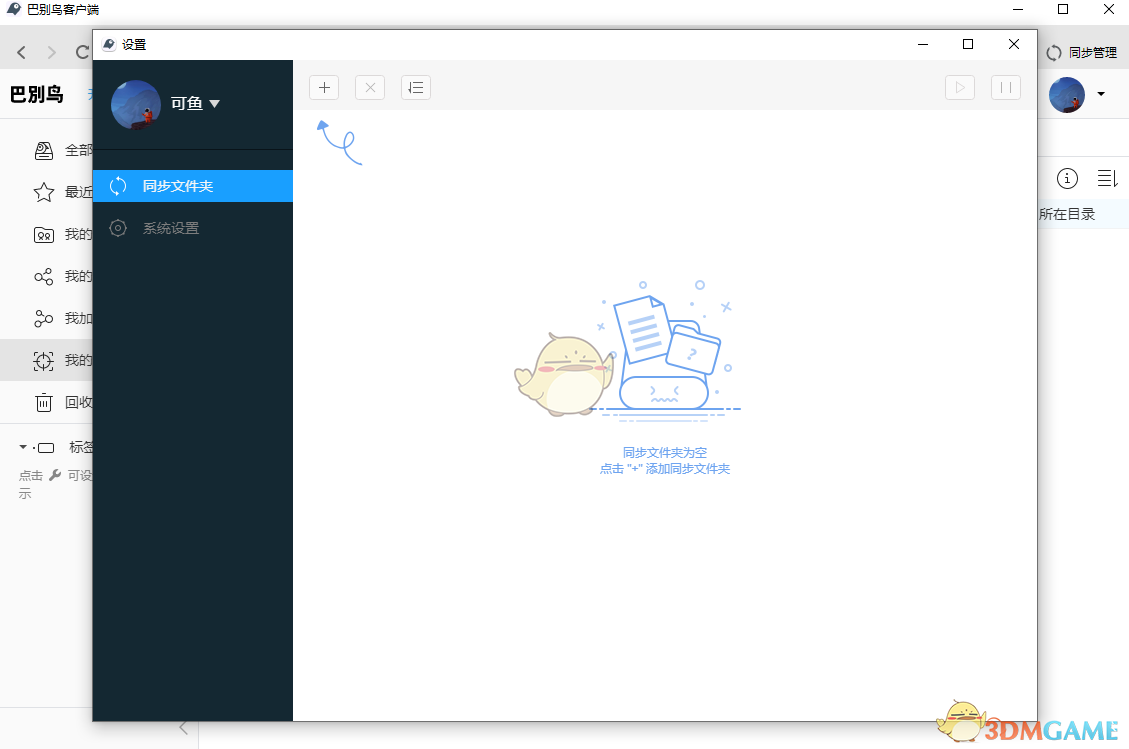
Task: Open the share icon item in sidebar
Action: coord(44,277)
